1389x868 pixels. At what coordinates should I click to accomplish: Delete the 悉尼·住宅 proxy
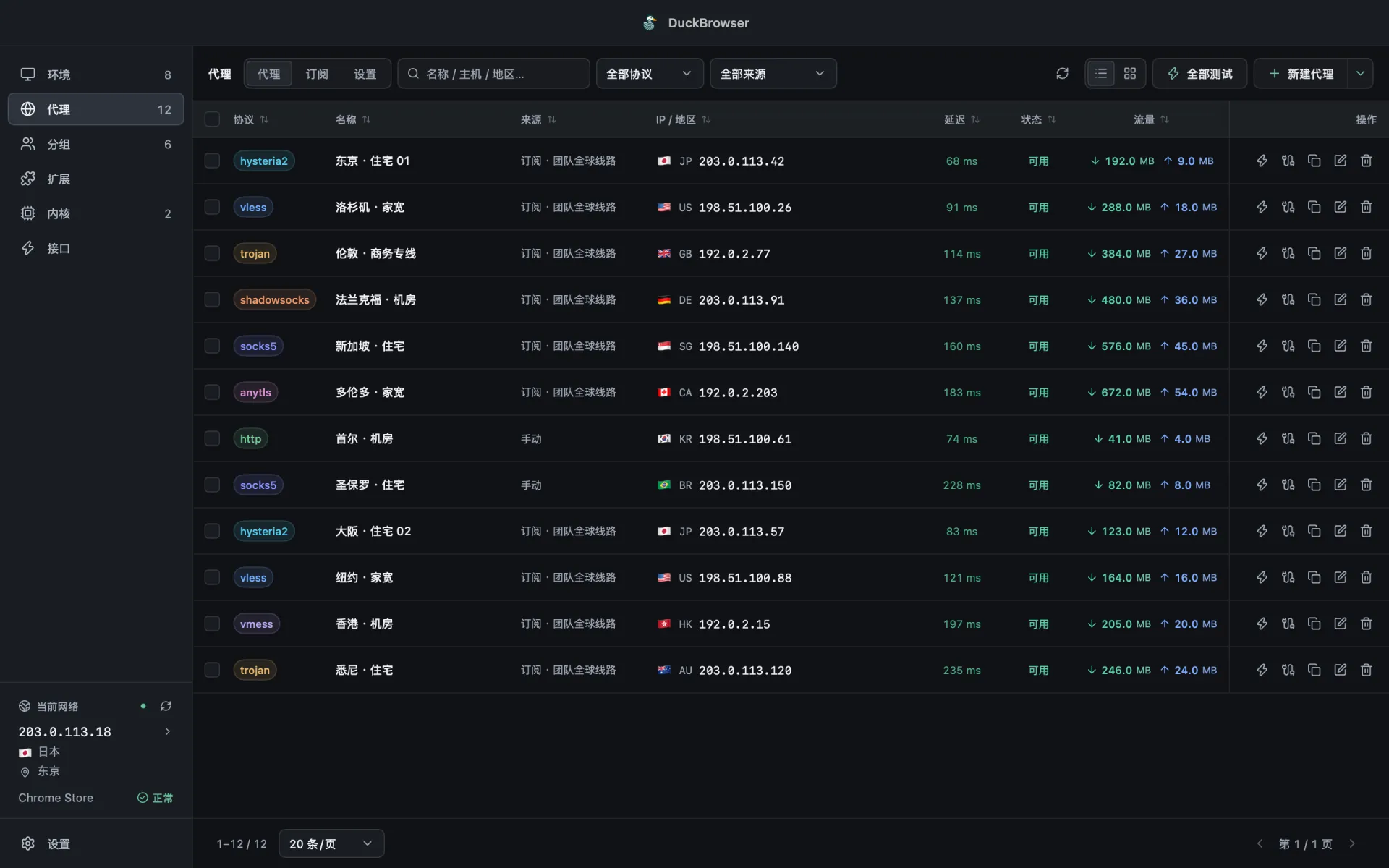click(1366, 670)
